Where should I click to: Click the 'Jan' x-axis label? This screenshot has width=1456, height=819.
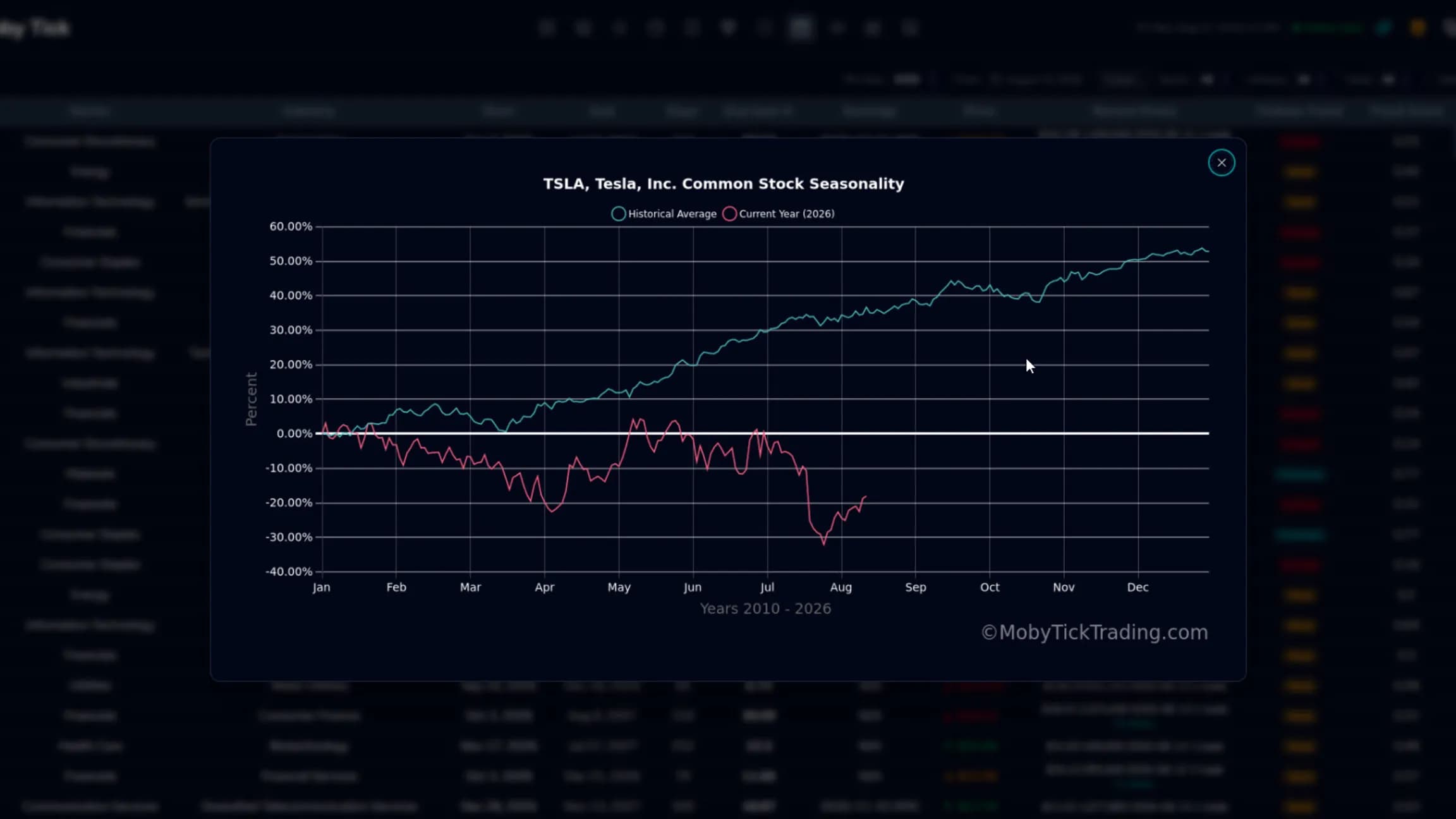[x=321, y=587]
